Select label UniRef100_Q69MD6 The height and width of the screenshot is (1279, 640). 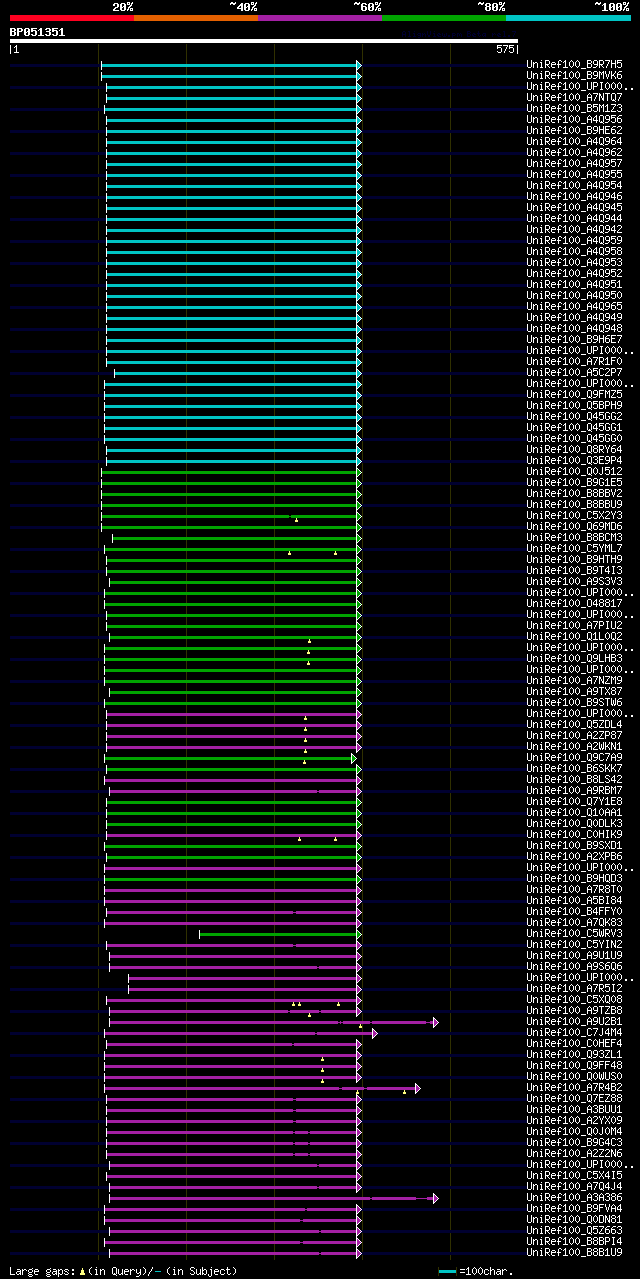point(573,527)
